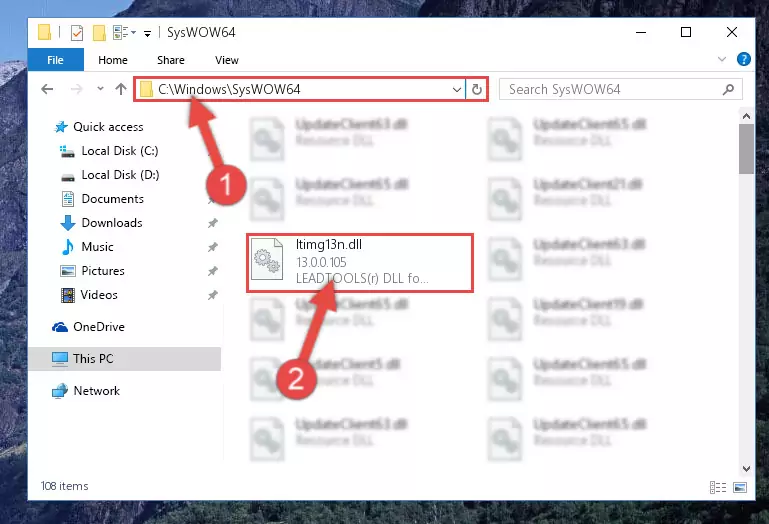This screenshot has height=524, width=769.
Task: Click the Network icon in sidebar
Action: pos(60,391)
